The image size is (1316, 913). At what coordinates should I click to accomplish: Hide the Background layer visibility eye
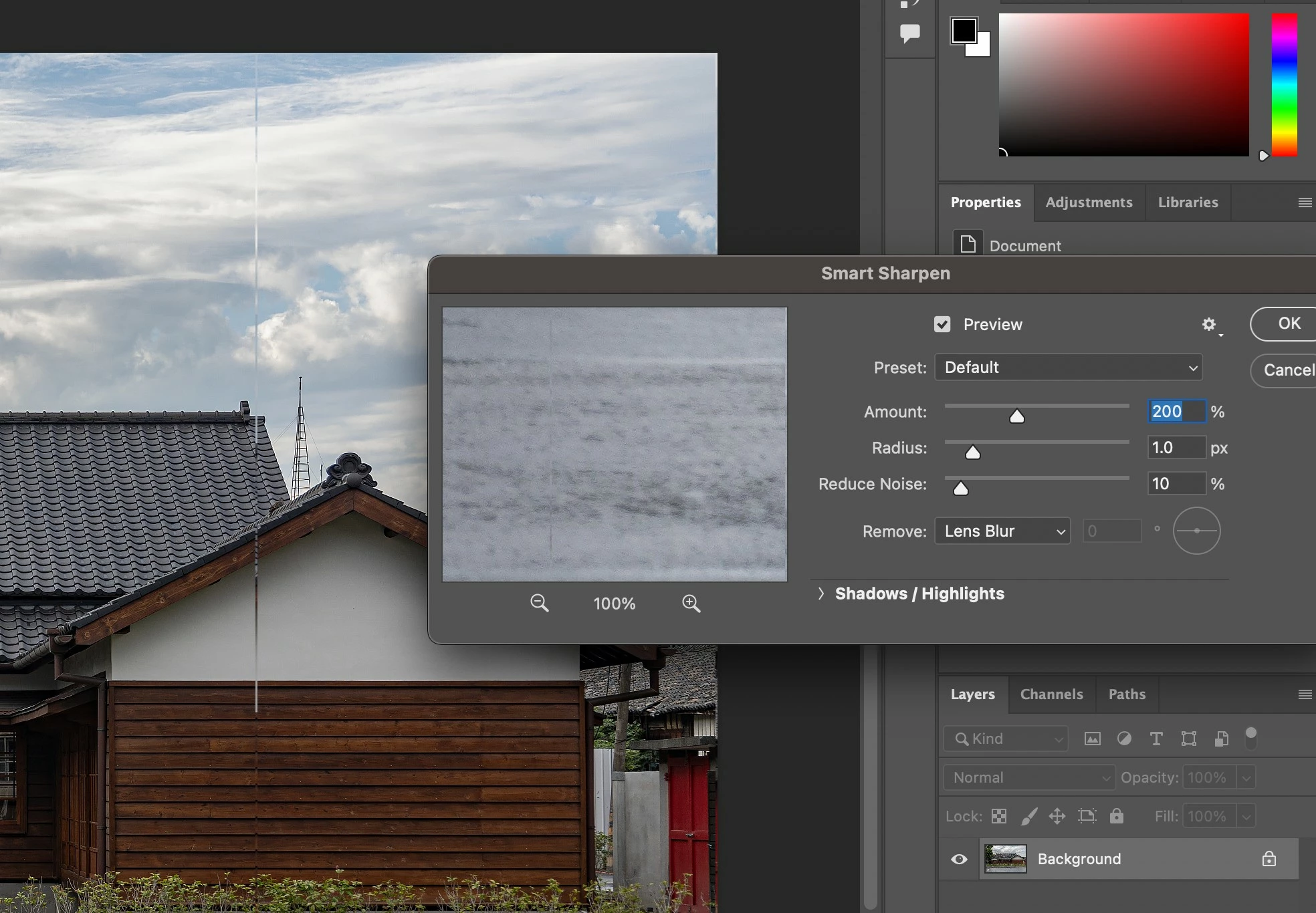[959, 859]
